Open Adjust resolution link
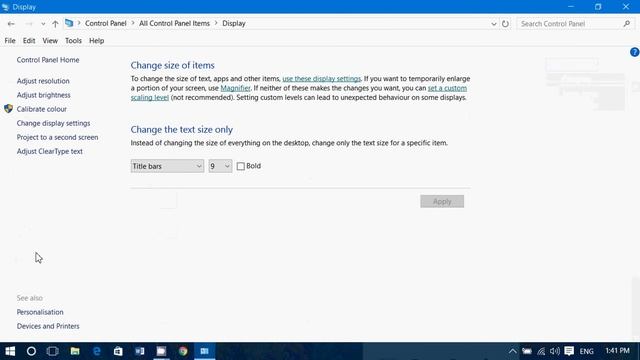640x360 pixels. pos(43,81)
